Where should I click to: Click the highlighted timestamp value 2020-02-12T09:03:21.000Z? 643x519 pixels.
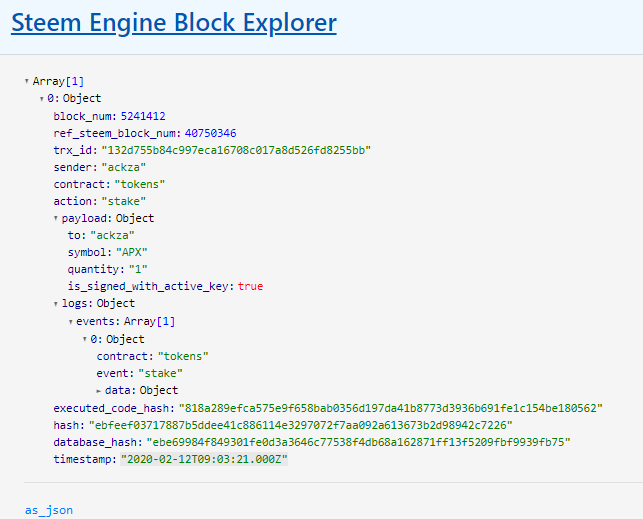[204, 459]
